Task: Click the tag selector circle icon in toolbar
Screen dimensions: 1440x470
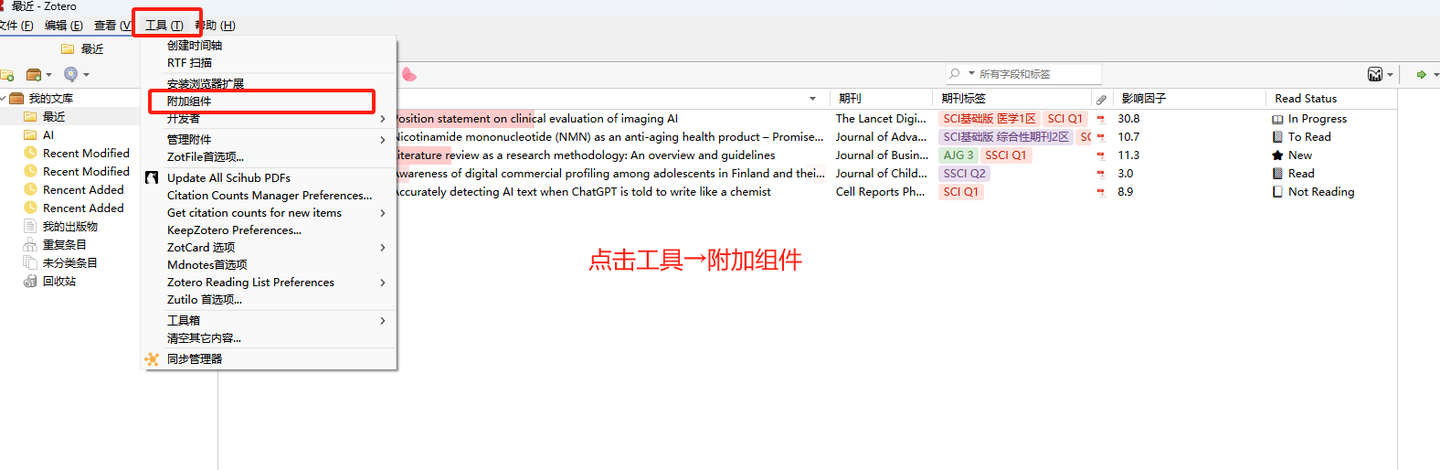Action: point(71,74)
